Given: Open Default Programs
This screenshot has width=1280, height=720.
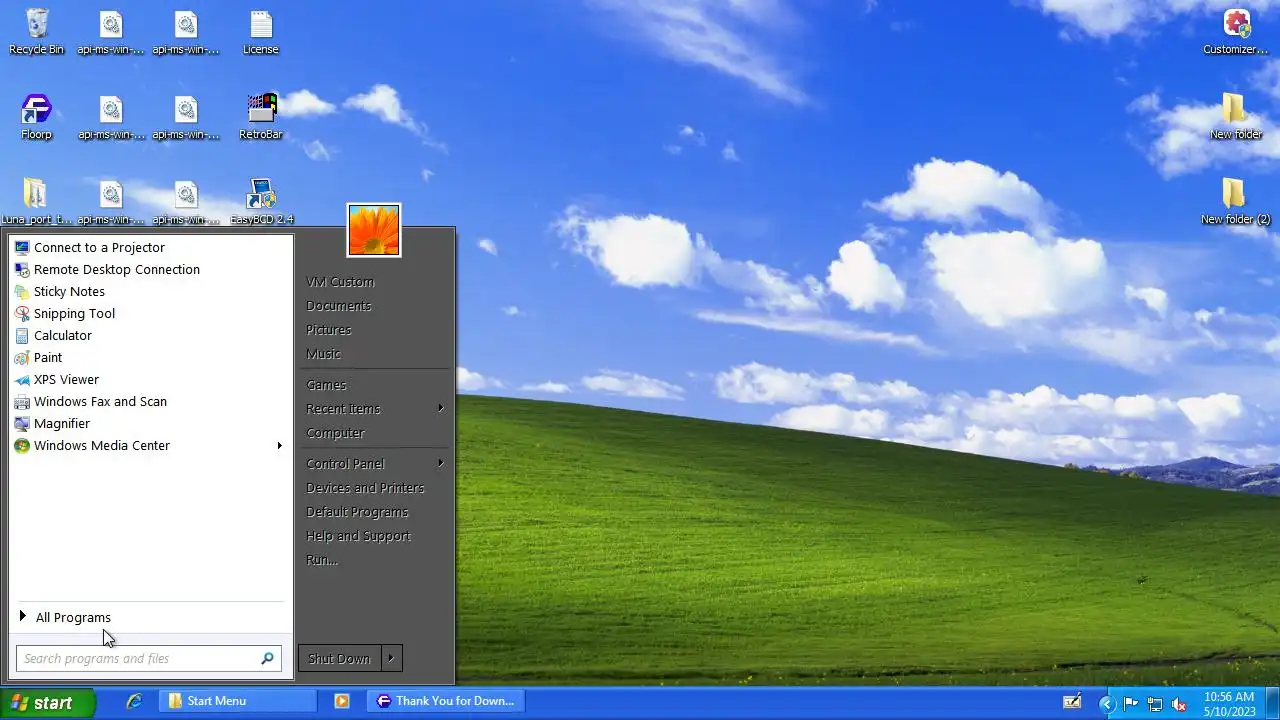Looking at the screenshot, I should click(x=358, y=512).
